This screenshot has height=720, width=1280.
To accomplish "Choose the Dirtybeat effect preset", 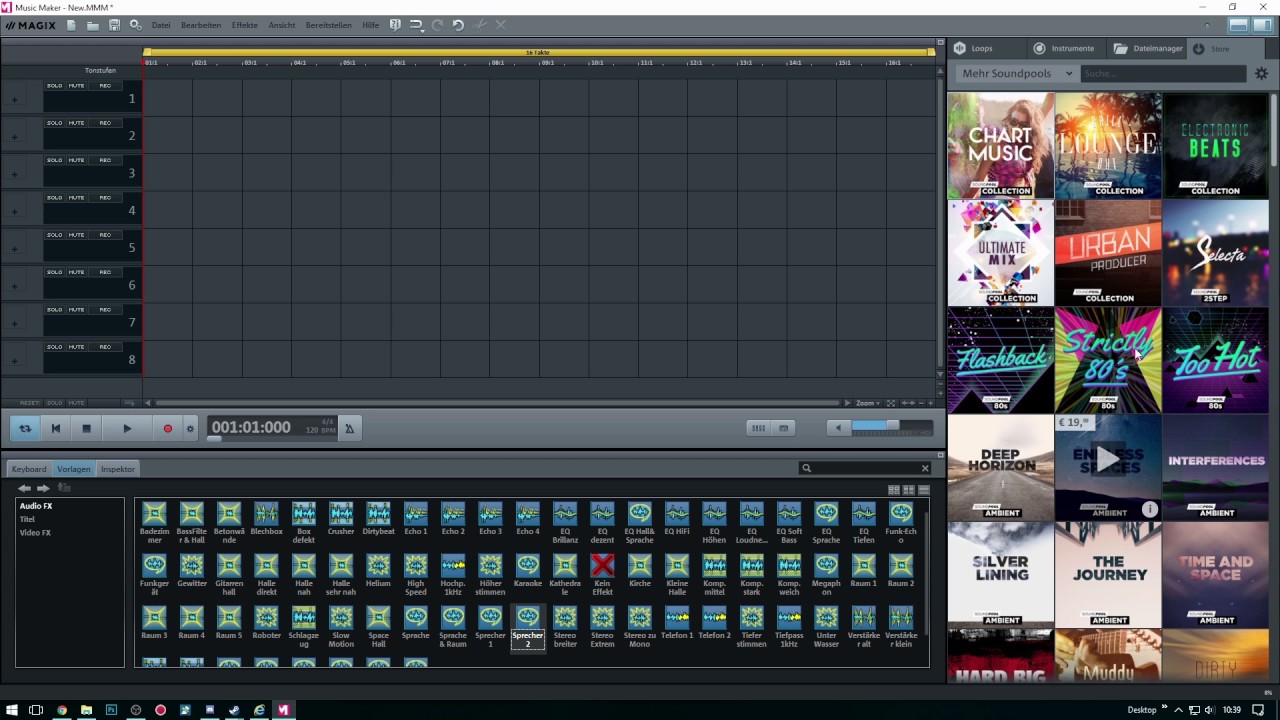I will 378,519.
